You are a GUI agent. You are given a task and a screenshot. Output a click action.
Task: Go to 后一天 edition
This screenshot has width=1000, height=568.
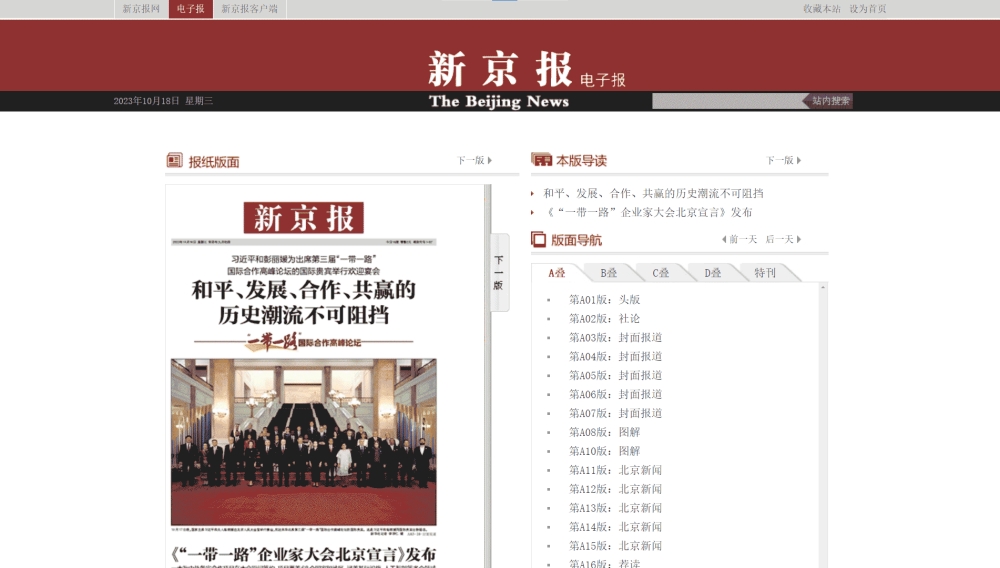[783, 240]
